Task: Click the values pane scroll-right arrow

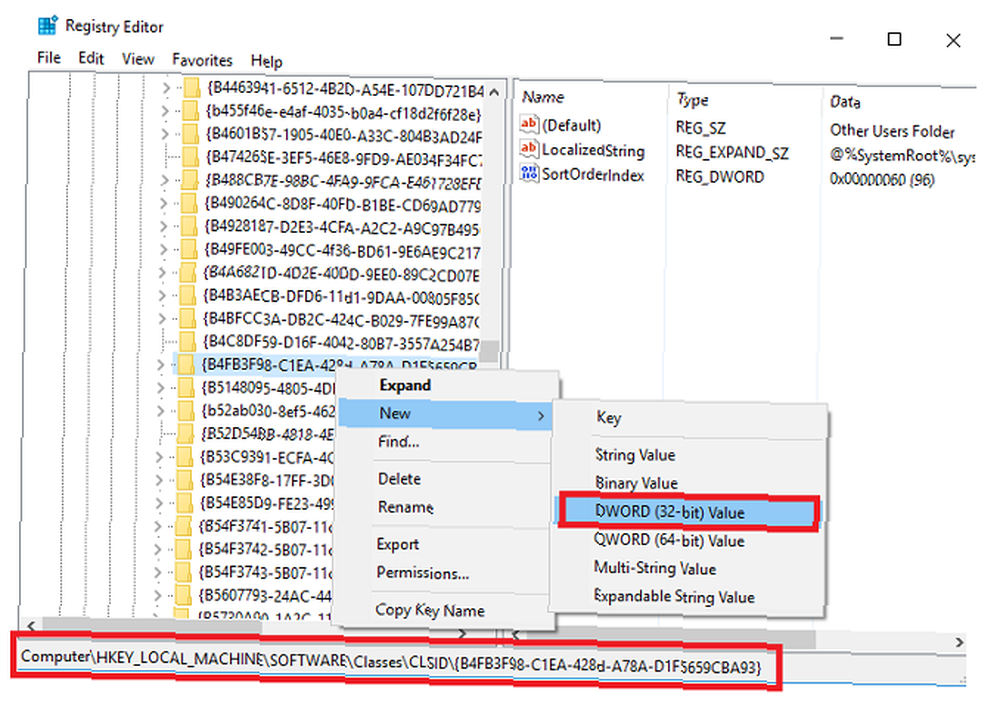Action: pyautogui.click(x=959, y=642)
